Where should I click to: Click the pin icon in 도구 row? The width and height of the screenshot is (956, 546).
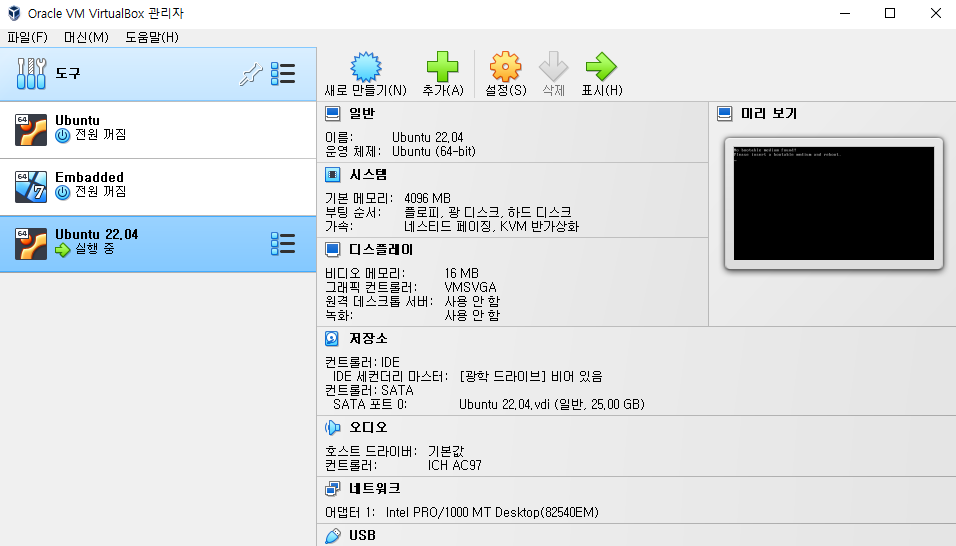click(251, 74)
